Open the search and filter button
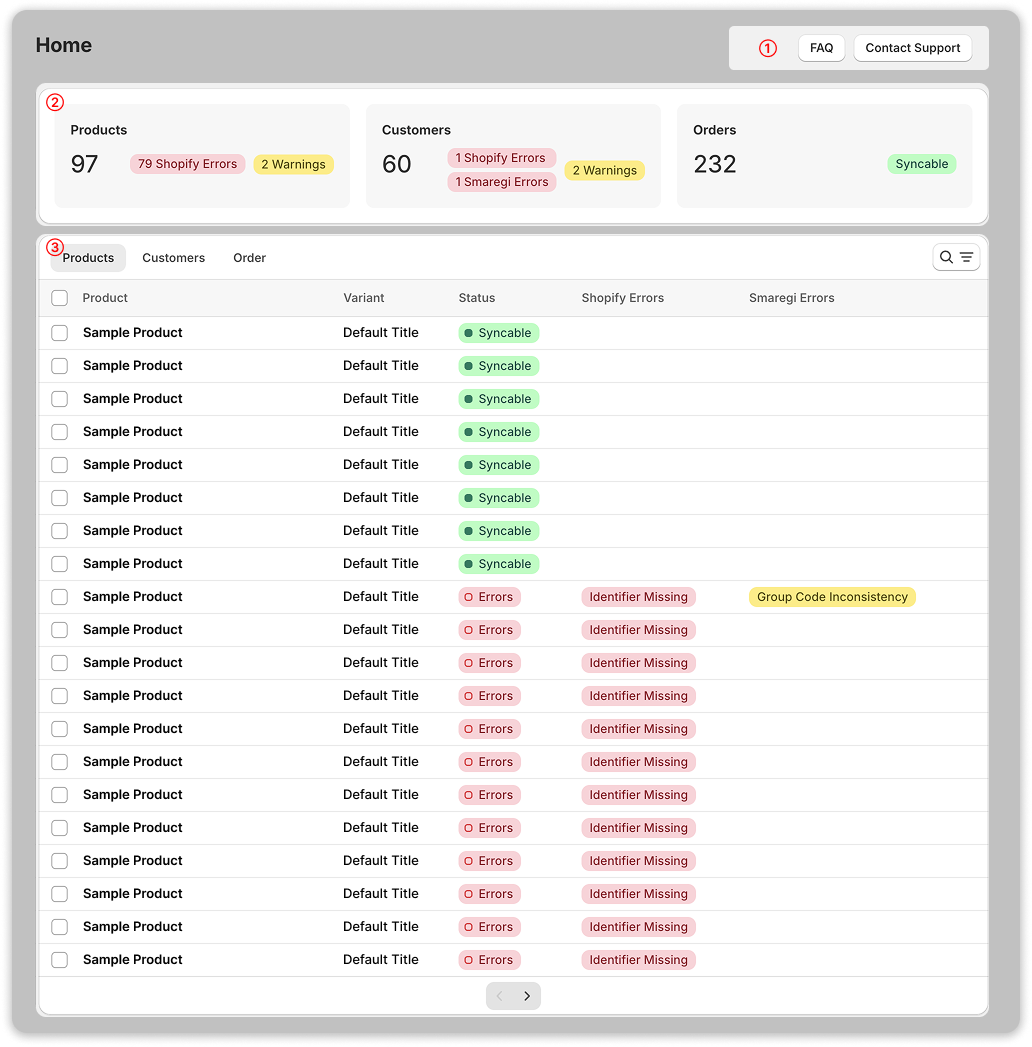The width and height of the screenshot is (1032, 1047). pos(956,258)
